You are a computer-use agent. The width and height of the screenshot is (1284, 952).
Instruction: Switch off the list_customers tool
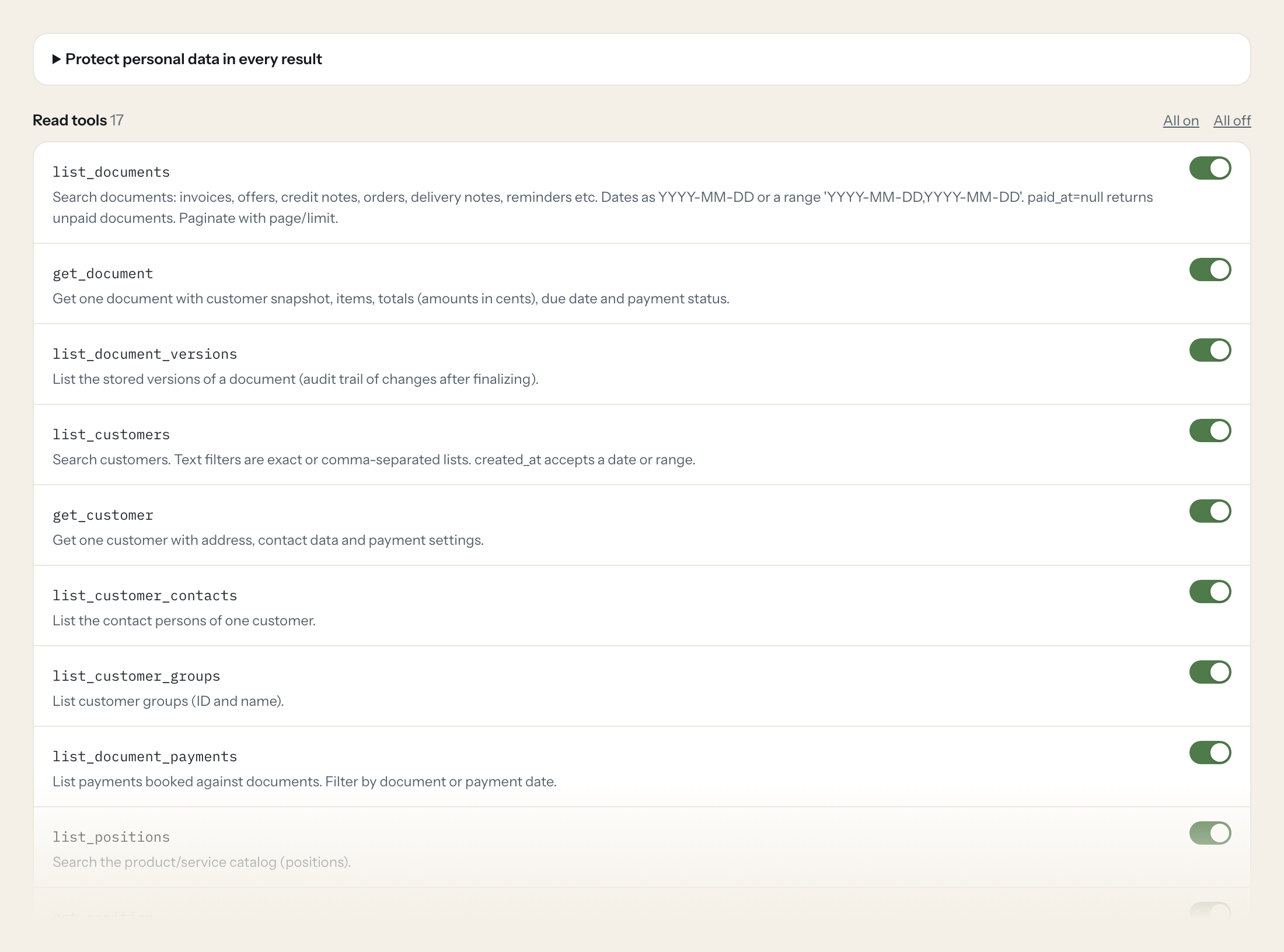(1210, 430)
